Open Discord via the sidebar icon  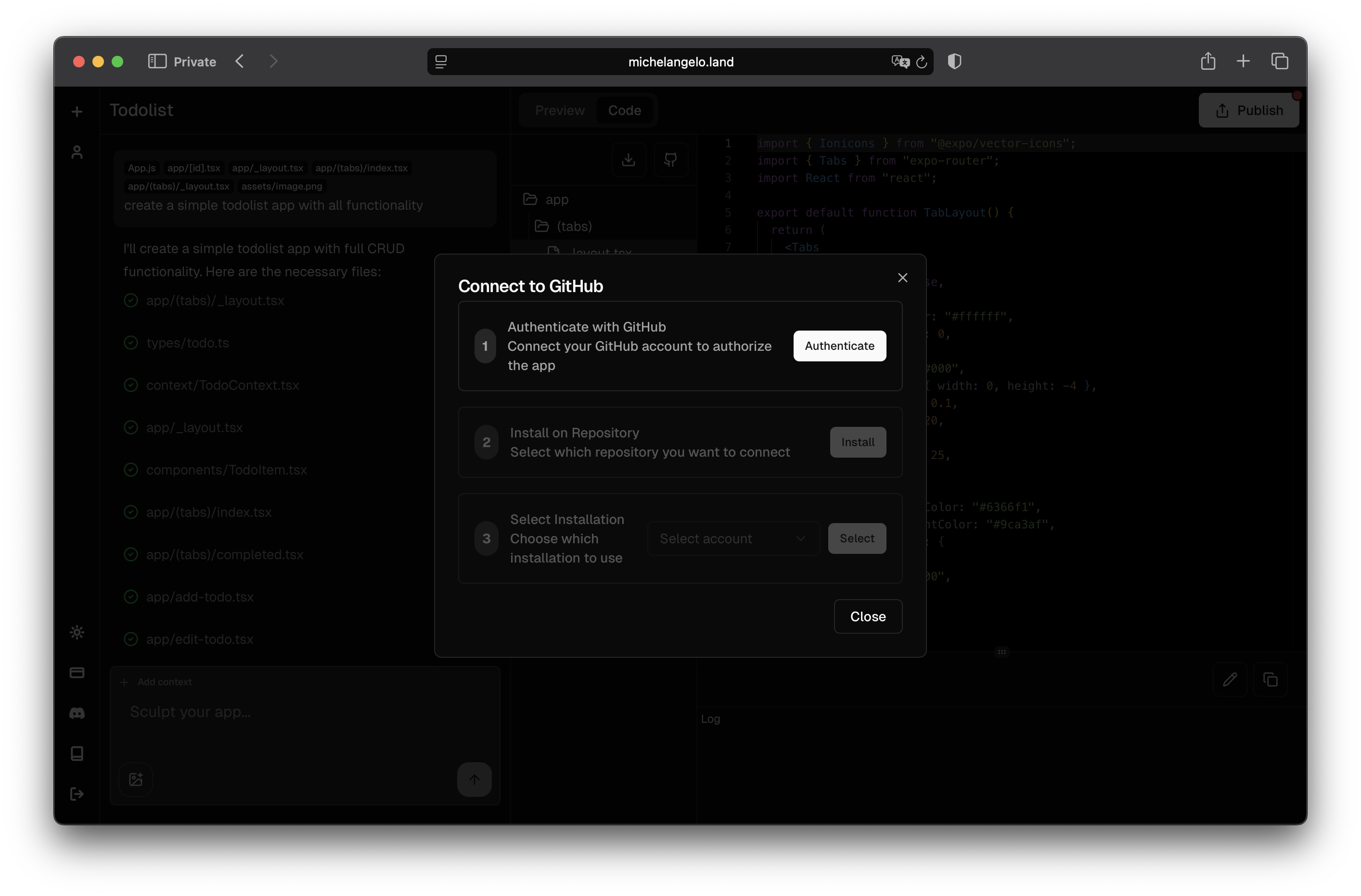point(77,713)
